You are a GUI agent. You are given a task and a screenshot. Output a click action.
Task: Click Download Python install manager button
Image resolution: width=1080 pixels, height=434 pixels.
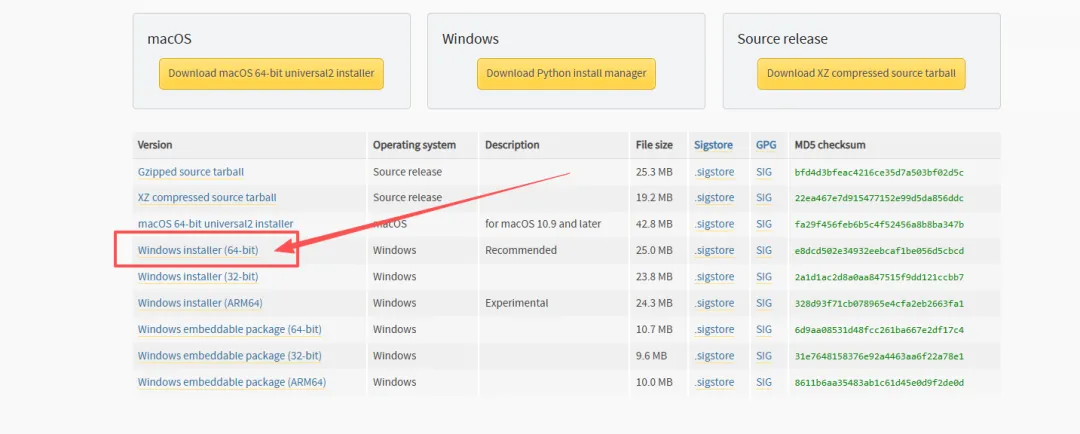(566, 74)
